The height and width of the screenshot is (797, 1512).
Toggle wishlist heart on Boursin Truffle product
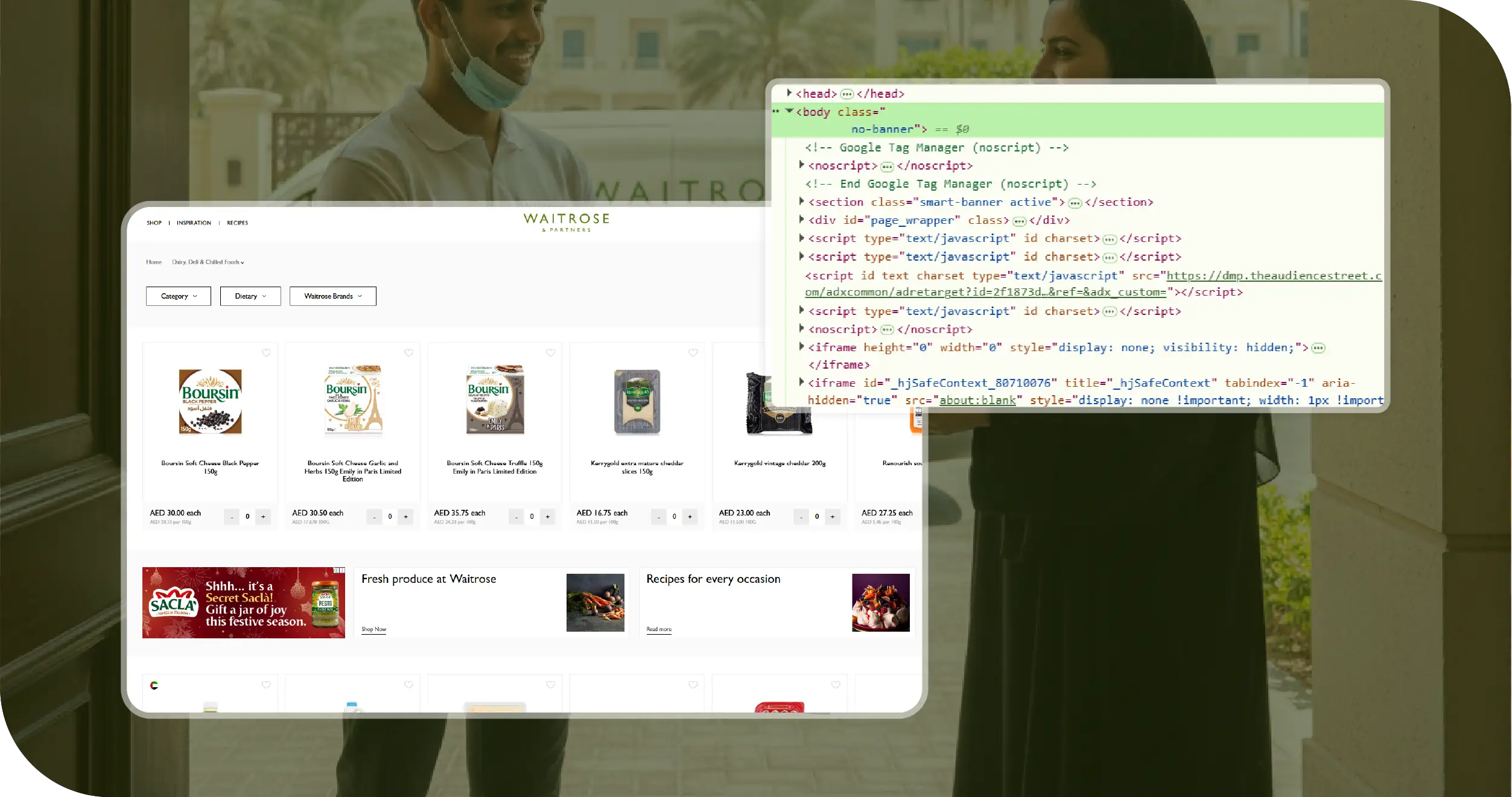[550, 353]
